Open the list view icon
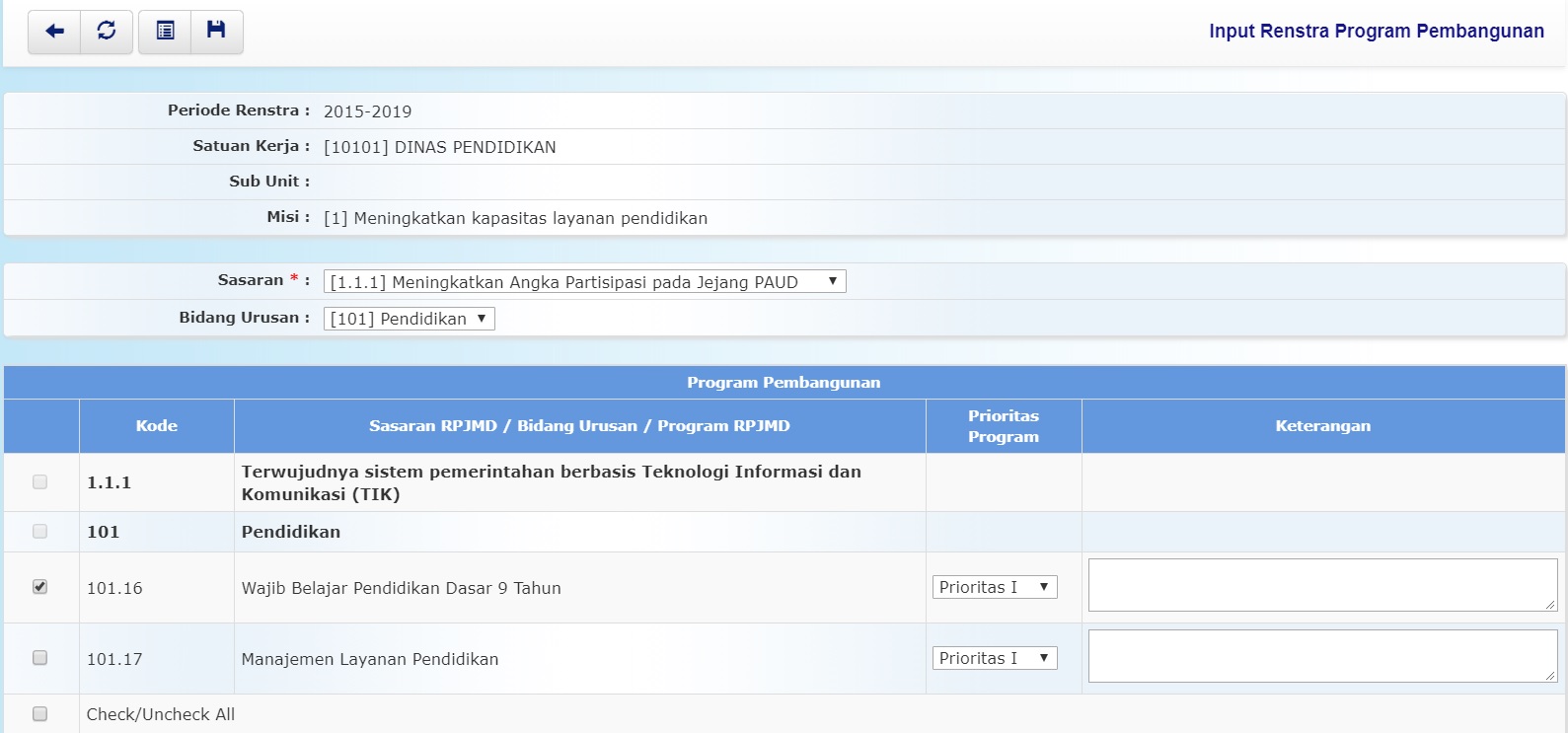The image size is (1568, 733). pos(165,32)
